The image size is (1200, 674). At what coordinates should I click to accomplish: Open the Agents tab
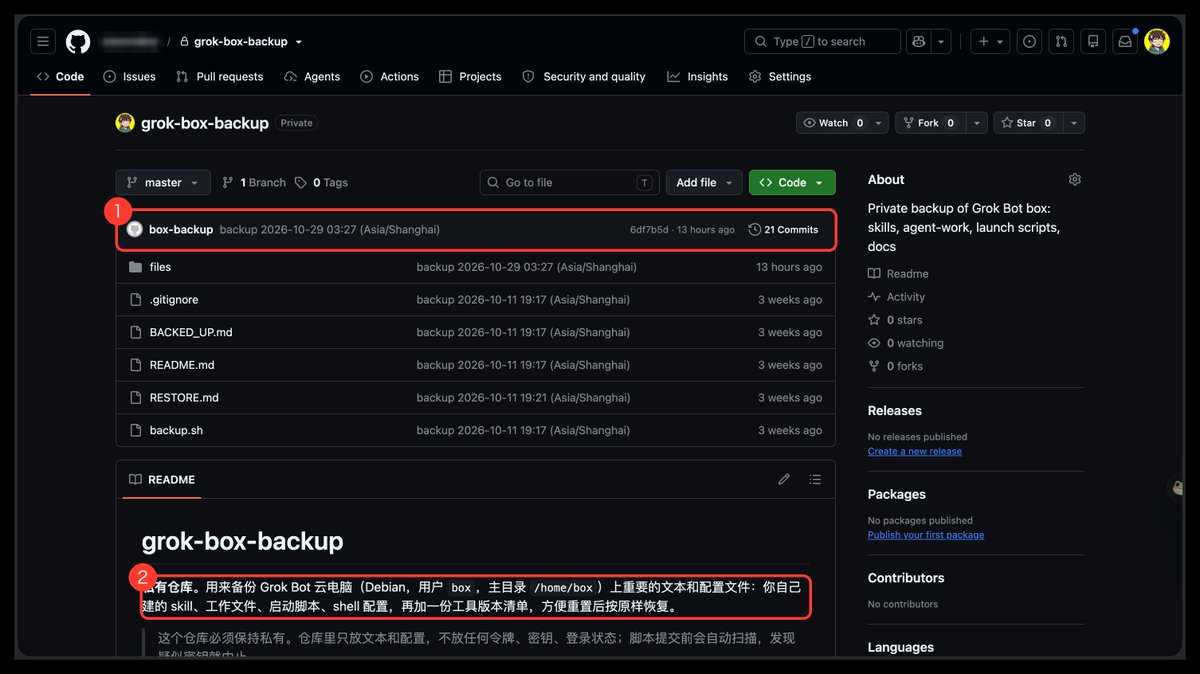click(x=312, y=77)
